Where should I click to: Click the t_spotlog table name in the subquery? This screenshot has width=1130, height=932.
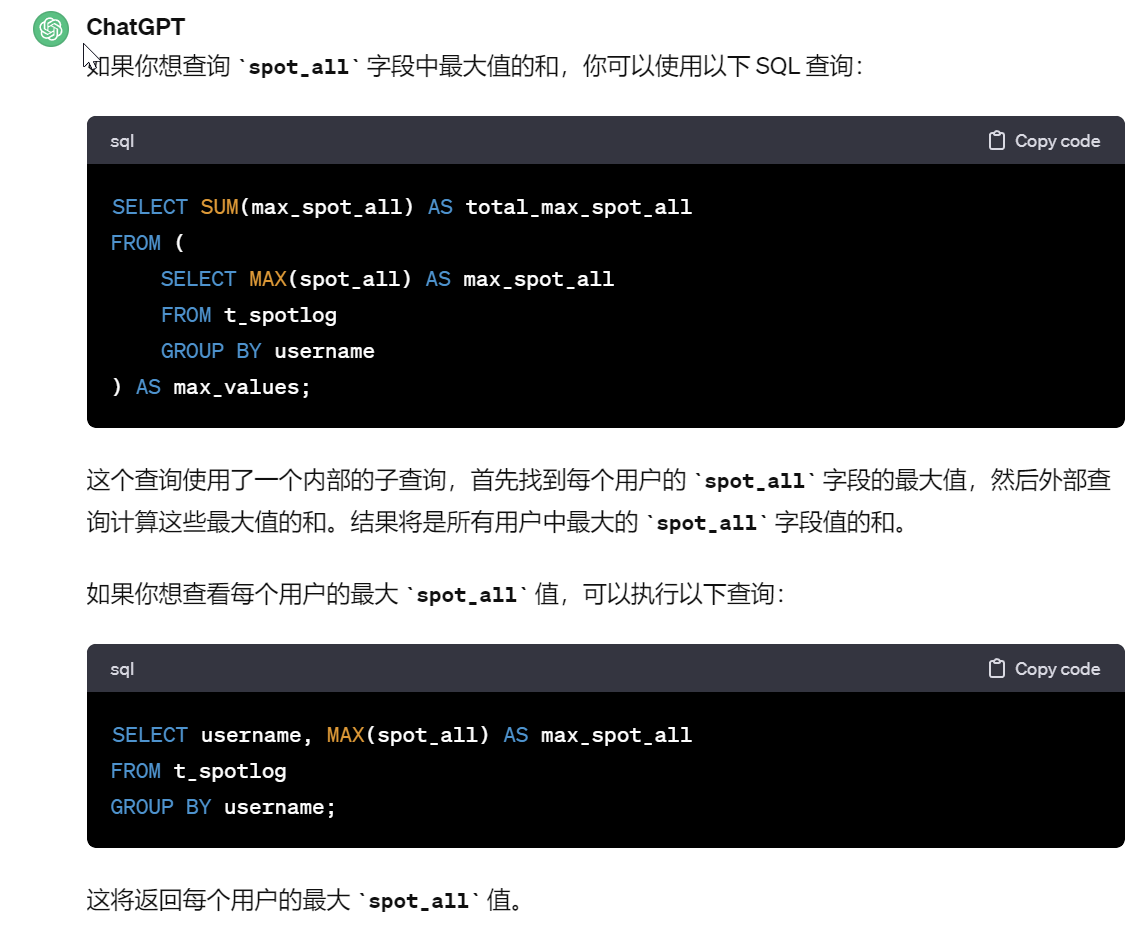[280, 316]
